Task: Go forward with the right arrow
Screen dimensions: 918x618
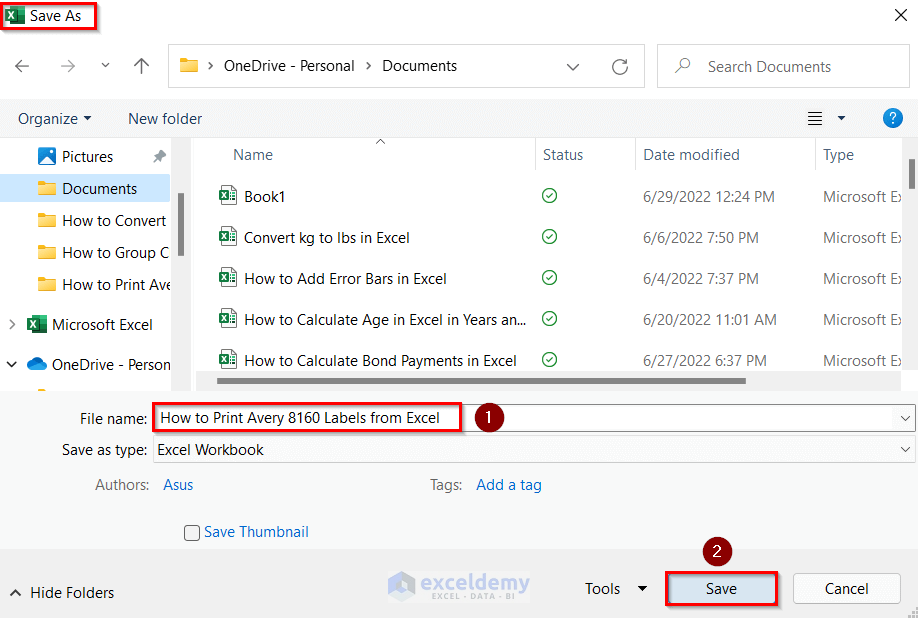Action: (x=68, y=66)
